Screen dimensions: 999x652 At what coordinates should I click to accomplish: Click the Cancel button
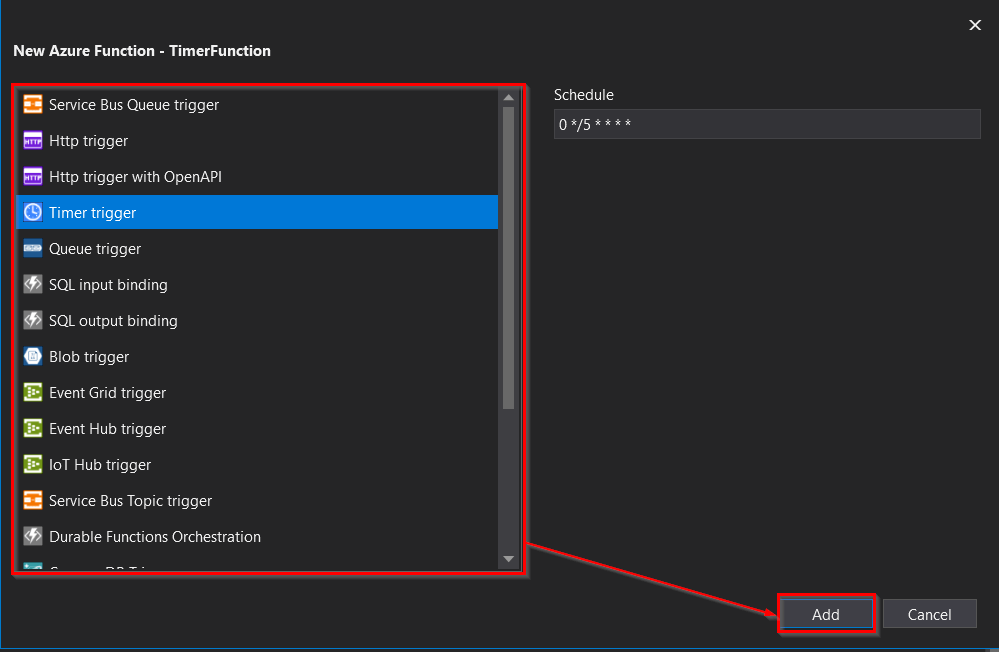[x=929, y=613]
